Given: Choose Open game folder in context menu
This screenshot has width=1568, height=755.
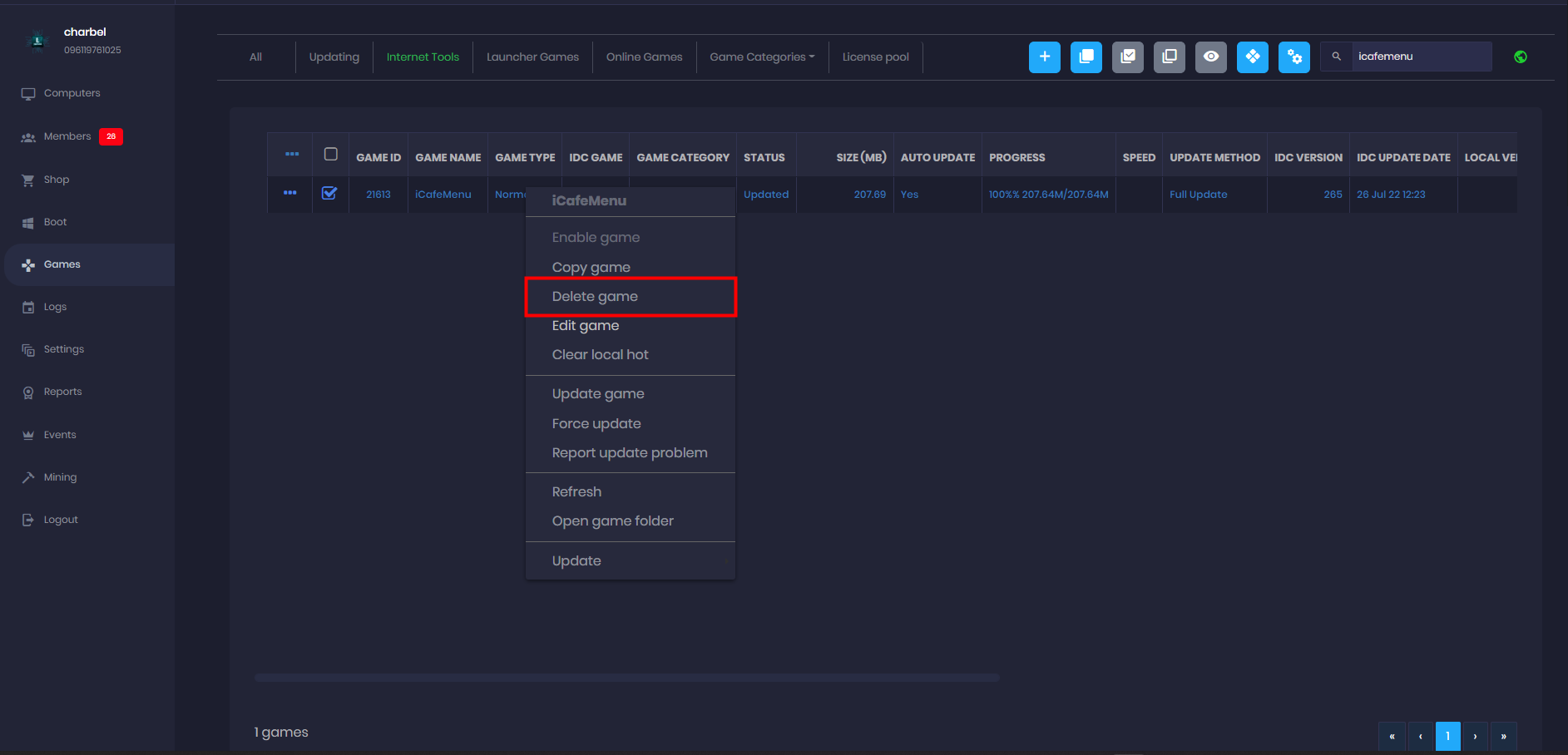Looking at the screenshot, I should (x=631, y=521).
